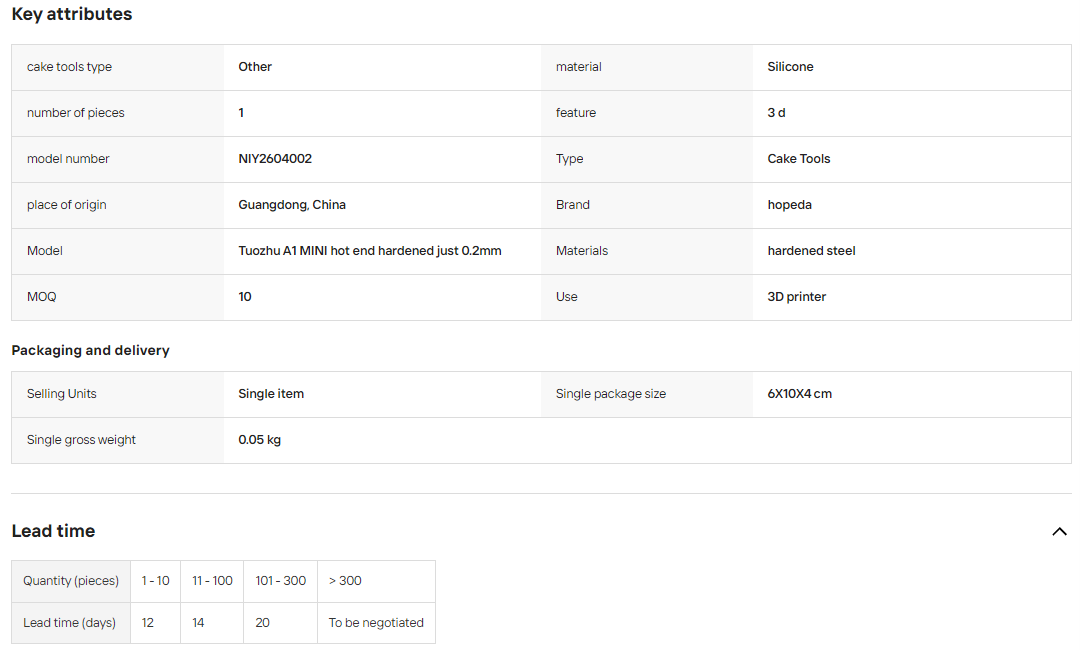Select quantity range '101 - 300'
The width and height of the screenshot is (1080, 650).
[280, 581]
